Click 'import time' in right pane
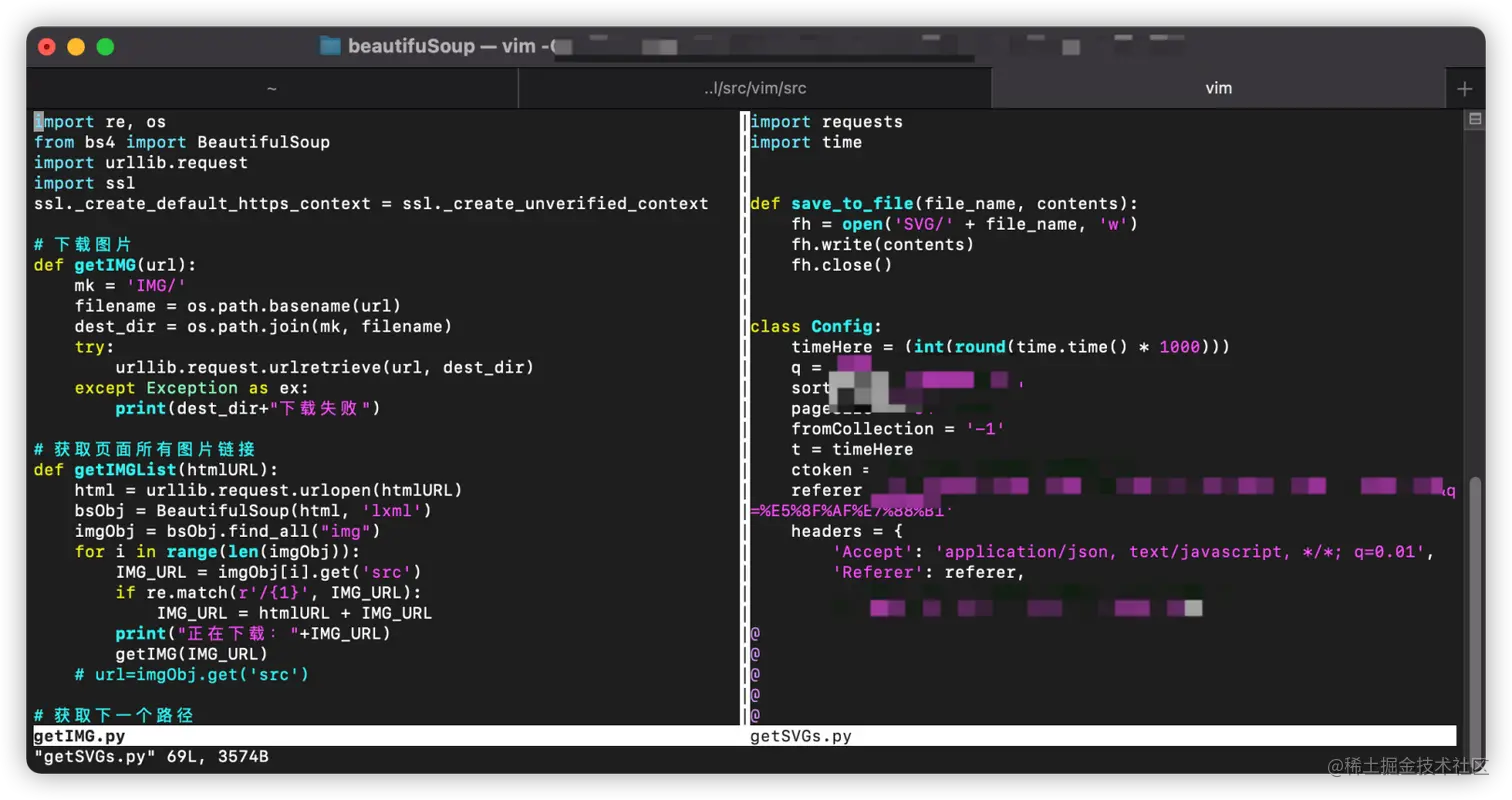The image size is (1512, 800). [806, 142]
